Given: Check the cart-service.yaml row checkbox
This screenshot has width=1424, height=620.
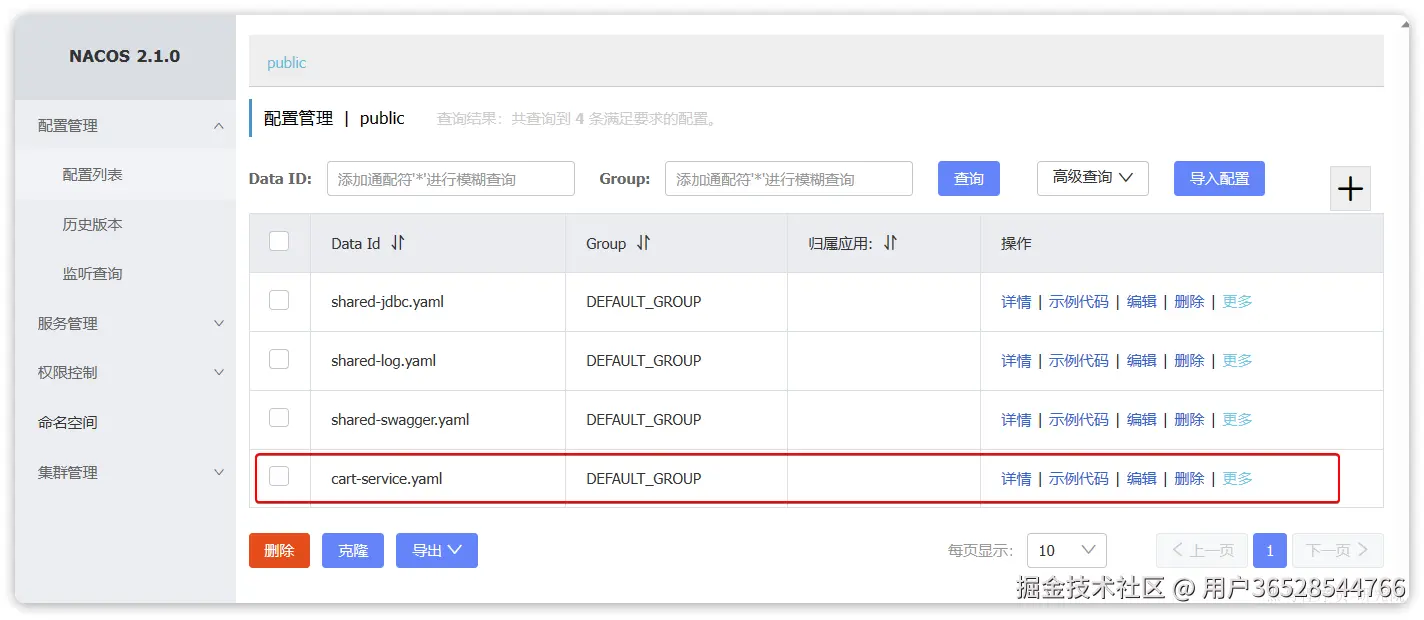Looking at the screenshot, I should click(279, 477).
